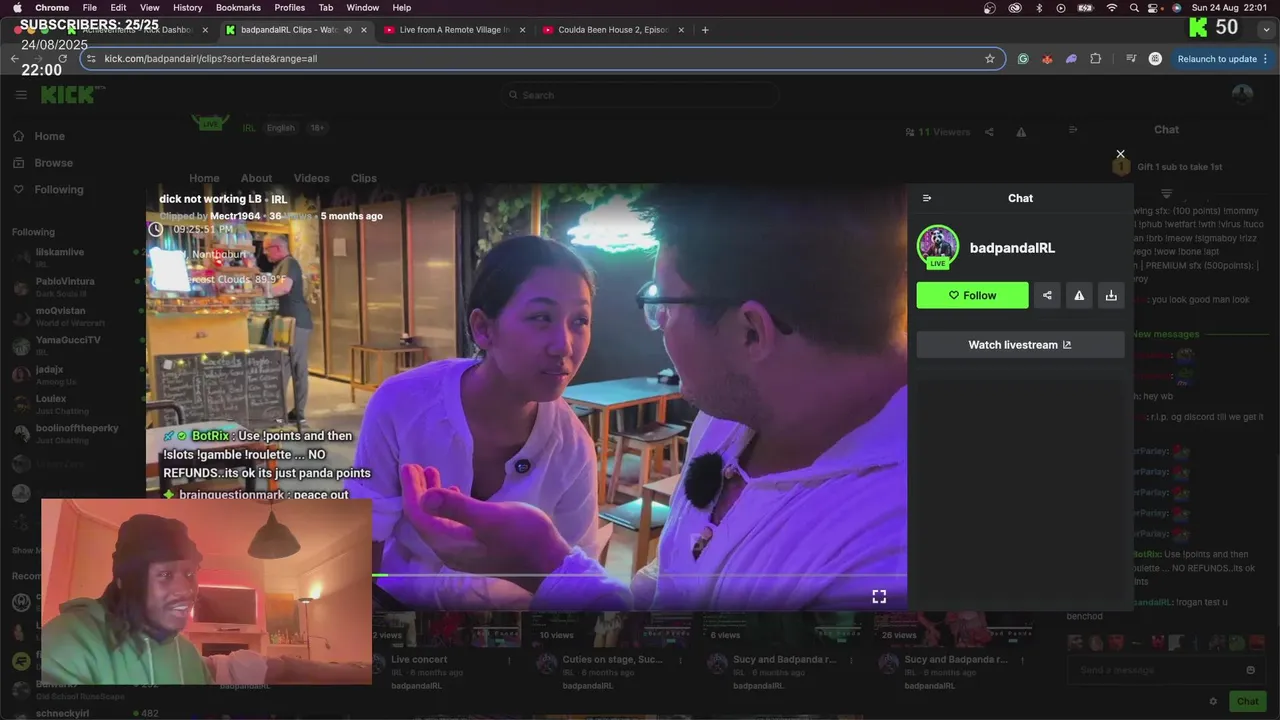
Task: Click the Kick search field
Action: pyautogui.click(x=641, y=95)
